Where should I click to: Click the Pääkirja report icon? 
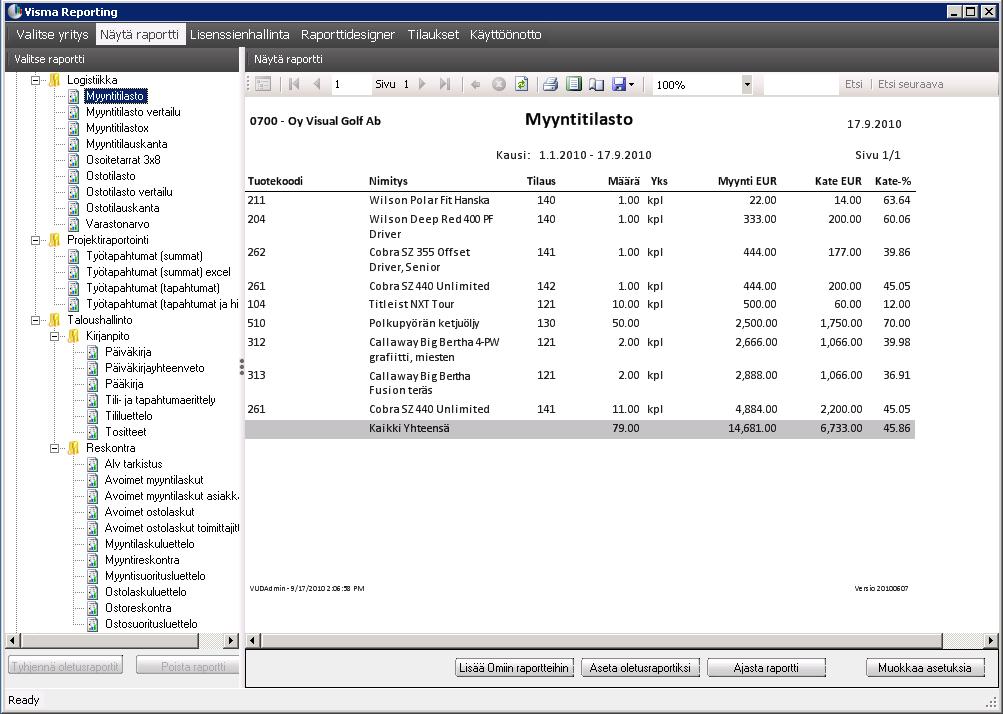pyautogui.click(x=93, y=384)
